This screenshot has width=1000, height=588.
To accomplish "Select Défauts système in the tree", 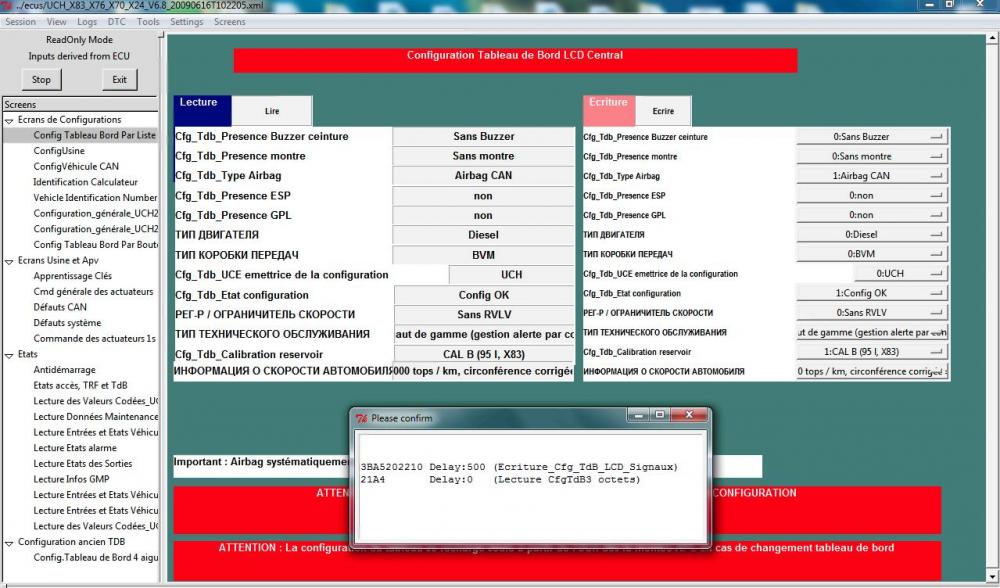I will pyautogui.click(x=67, y=323).
